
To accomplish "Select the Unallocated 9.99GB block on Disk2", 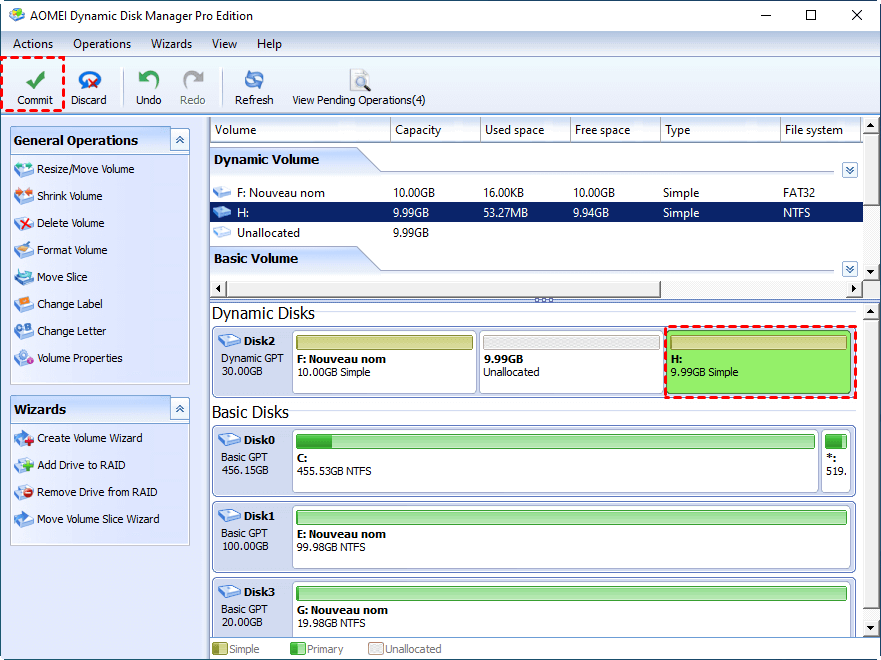I will tap(570, 362).
